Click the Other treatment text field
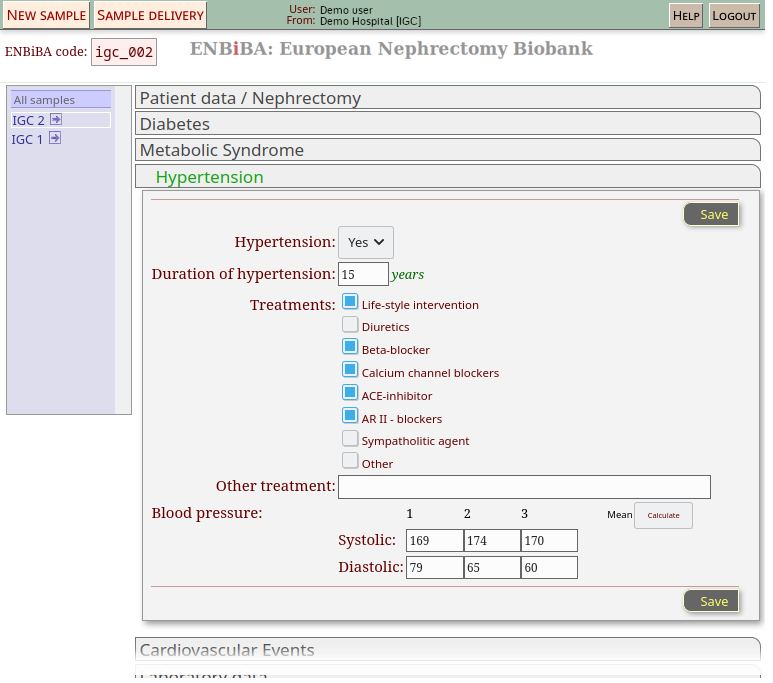 pyautogui.click(x=524, y=487)
